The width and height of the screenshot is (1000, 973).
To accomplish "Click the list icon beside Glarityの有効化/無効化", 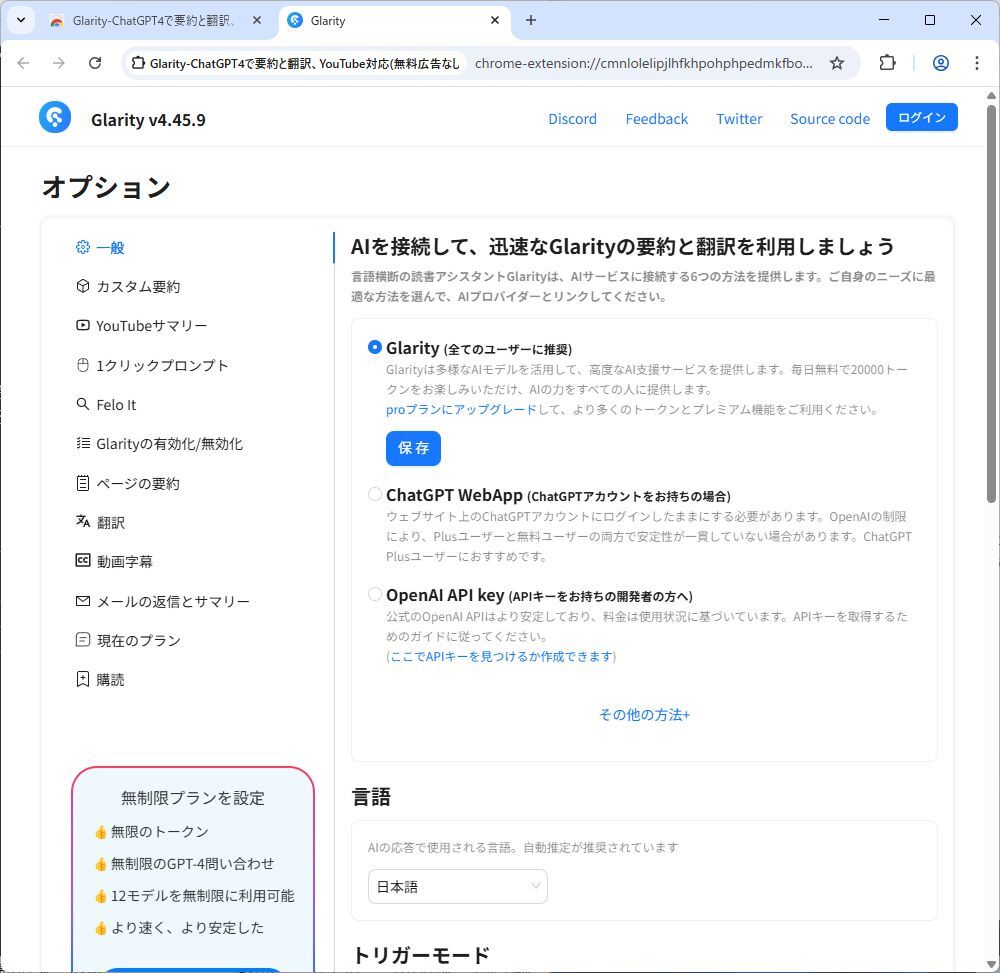I will (x=82, y=443).
